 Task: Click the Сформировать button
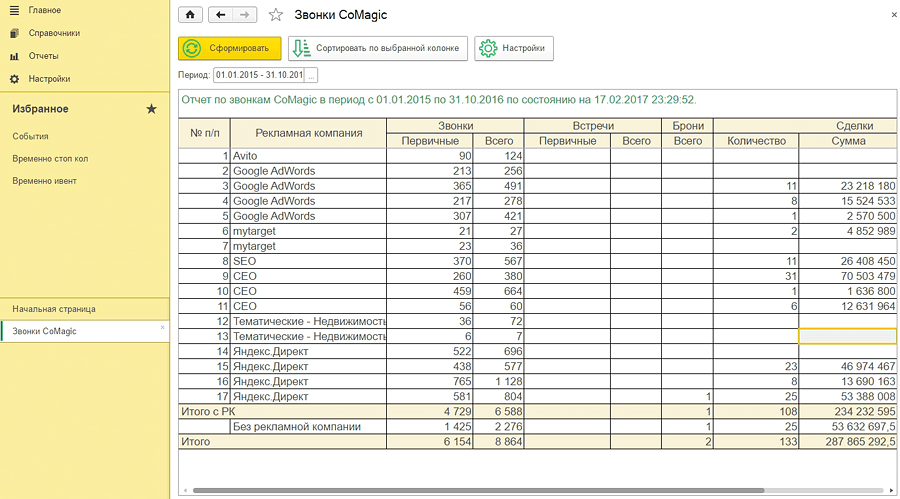click(229, 48)
